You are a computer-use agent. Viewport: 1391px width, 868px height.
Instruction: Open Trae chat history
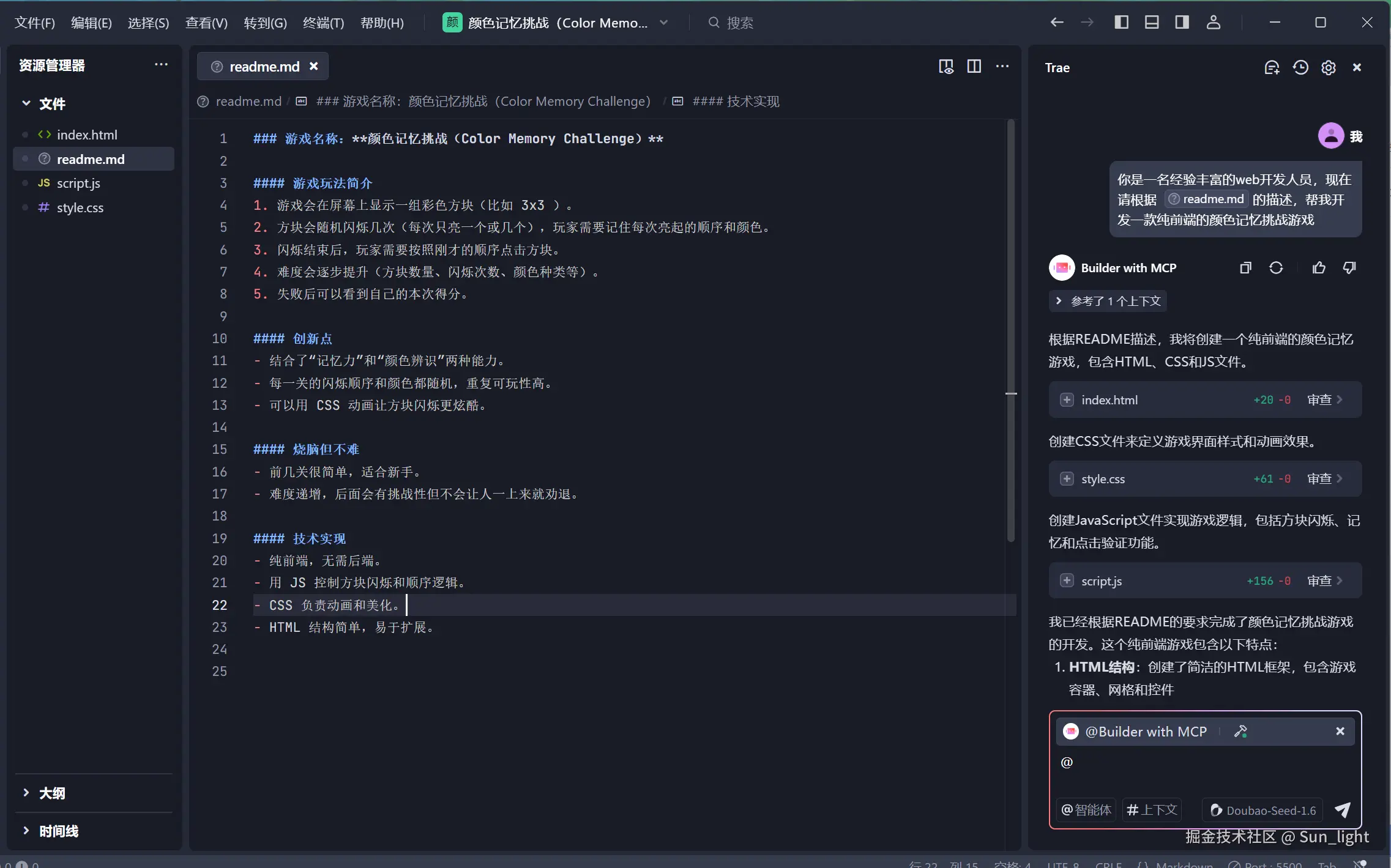click(x=1300, y=67)
